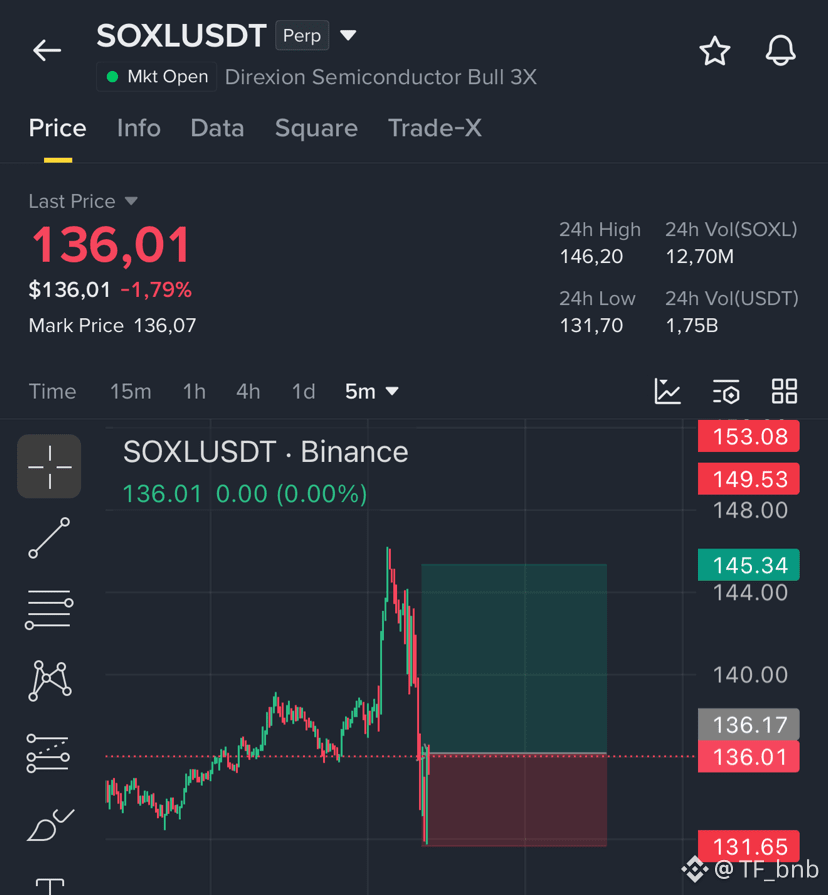Viewport: 828px width, 895px height.
Task: Select the XABCD pattern tool
Action: pyautogui.click(x=50, y=680)
